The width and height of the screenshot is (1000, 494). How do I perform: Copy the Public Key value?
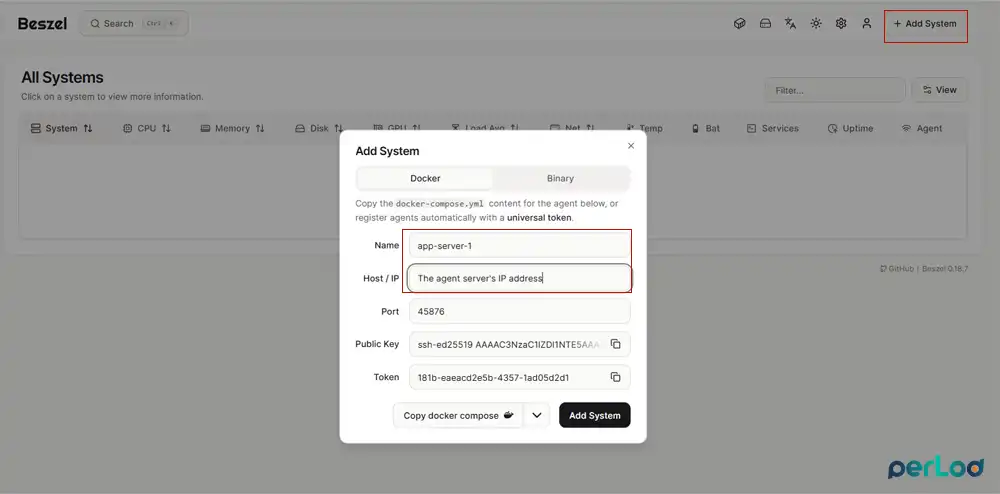click(x=615, y=344)
